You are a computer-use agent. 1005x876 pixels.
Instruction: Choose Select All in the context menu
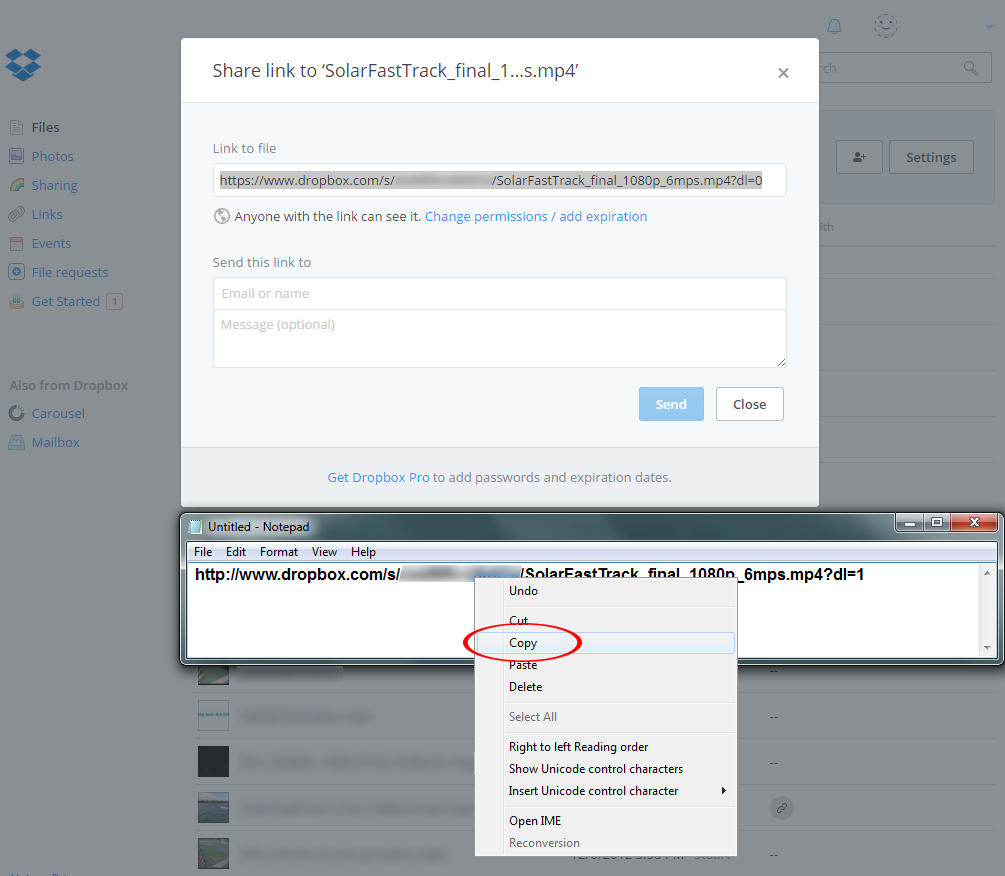coord(606,716)
